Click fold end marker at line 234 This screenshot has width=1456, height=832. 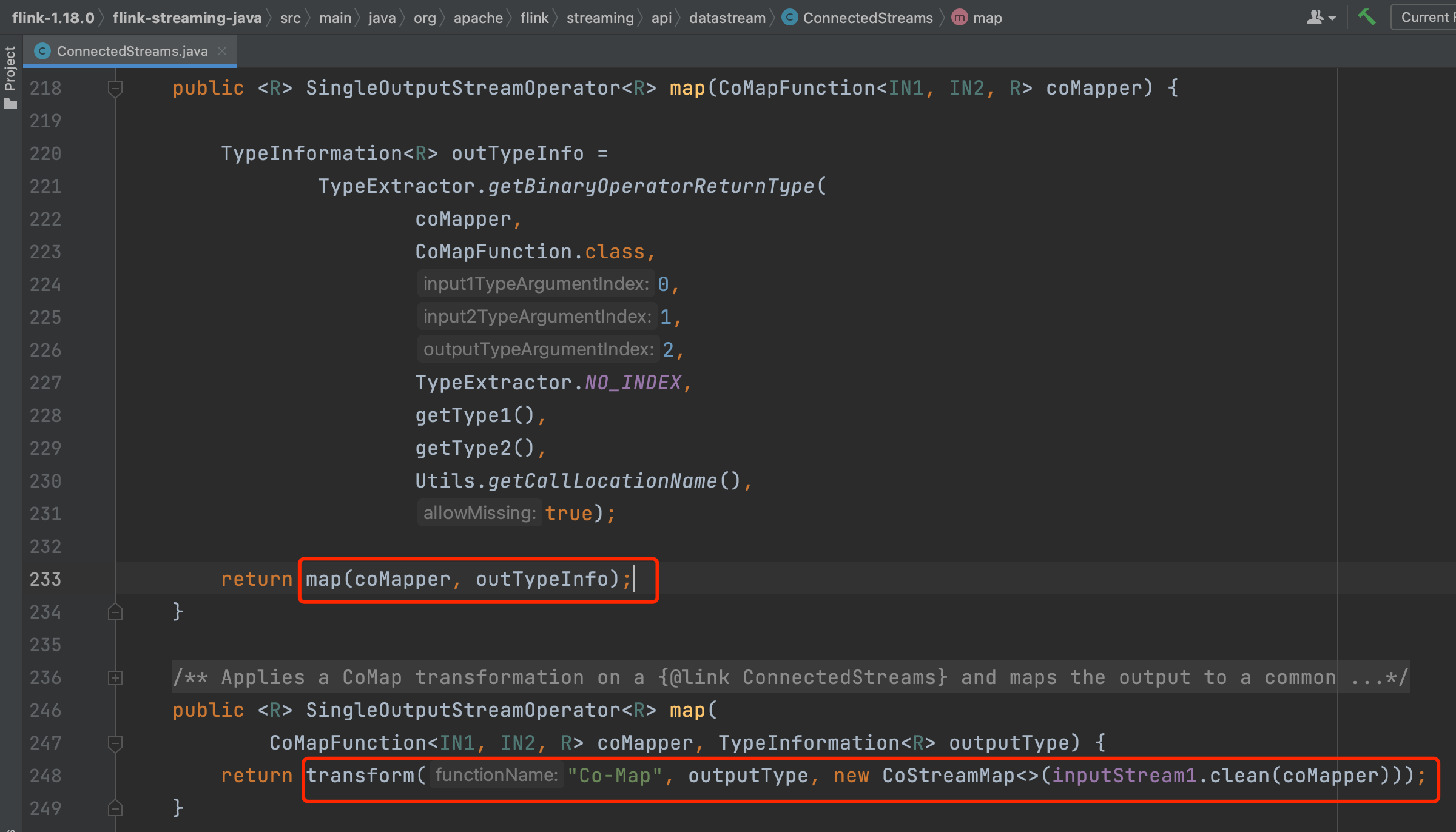[115, 612]
